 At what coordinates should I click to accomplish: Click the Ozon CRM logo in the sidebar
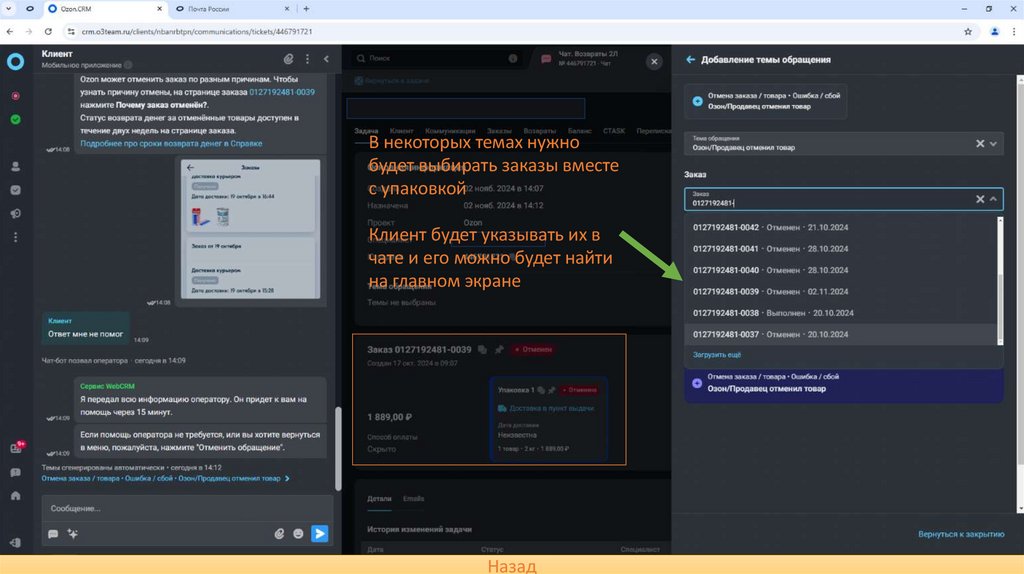pyautogui.click(x=16, y=61)
